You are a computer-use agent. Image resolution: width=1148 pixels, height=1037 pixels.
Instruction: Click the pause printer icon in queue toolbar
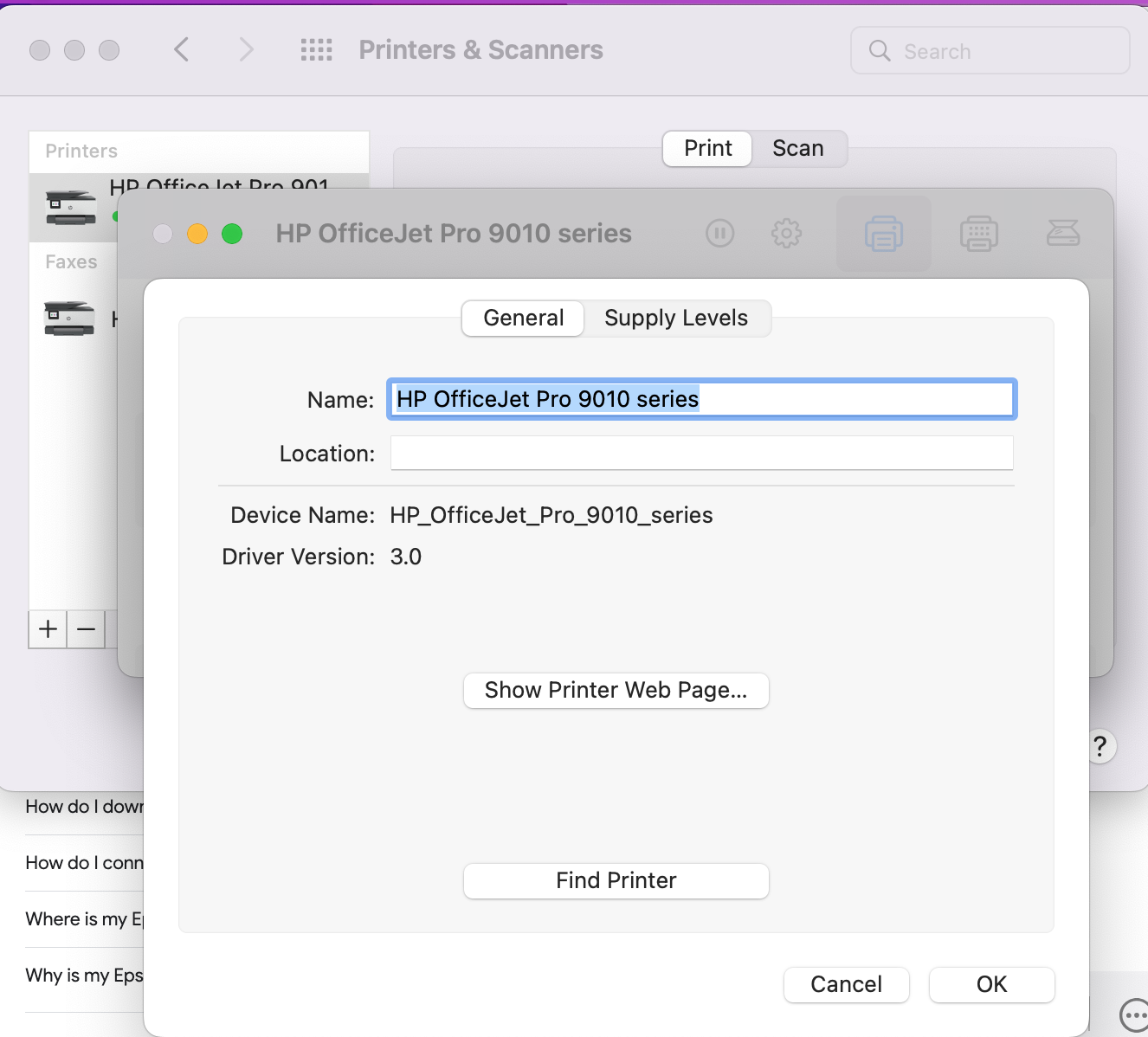pyautogui.click(x=719, y=233)
